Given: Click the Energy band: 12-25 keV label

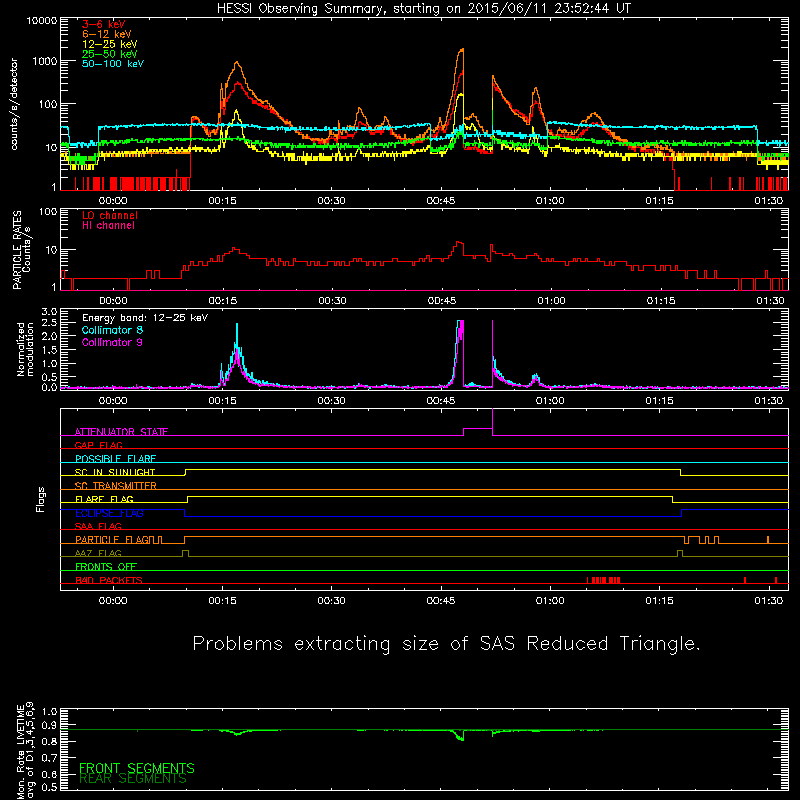Looking at the screenshot, I should (x=145, y=318).
